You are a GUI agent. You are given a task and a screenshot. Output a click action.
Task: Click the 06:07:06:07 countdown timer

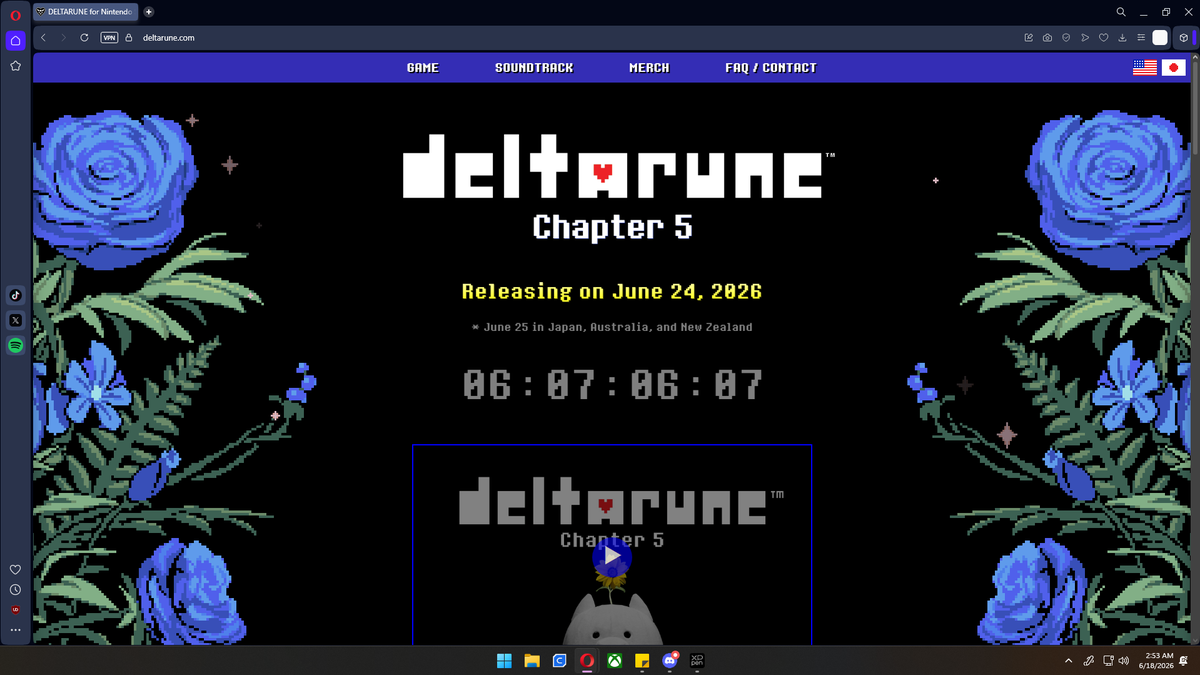612,385
